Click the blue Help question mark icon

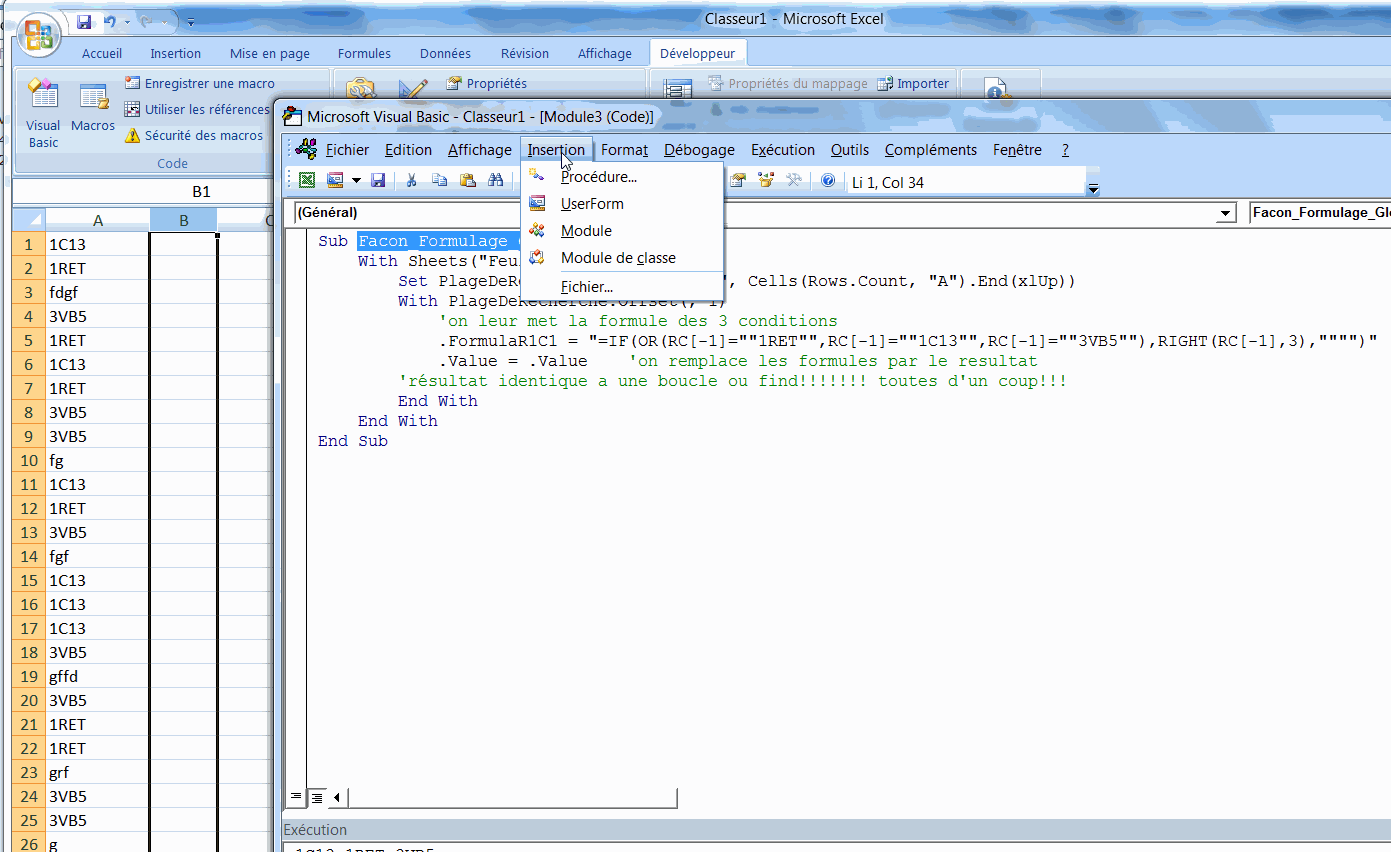pos(828,181)
